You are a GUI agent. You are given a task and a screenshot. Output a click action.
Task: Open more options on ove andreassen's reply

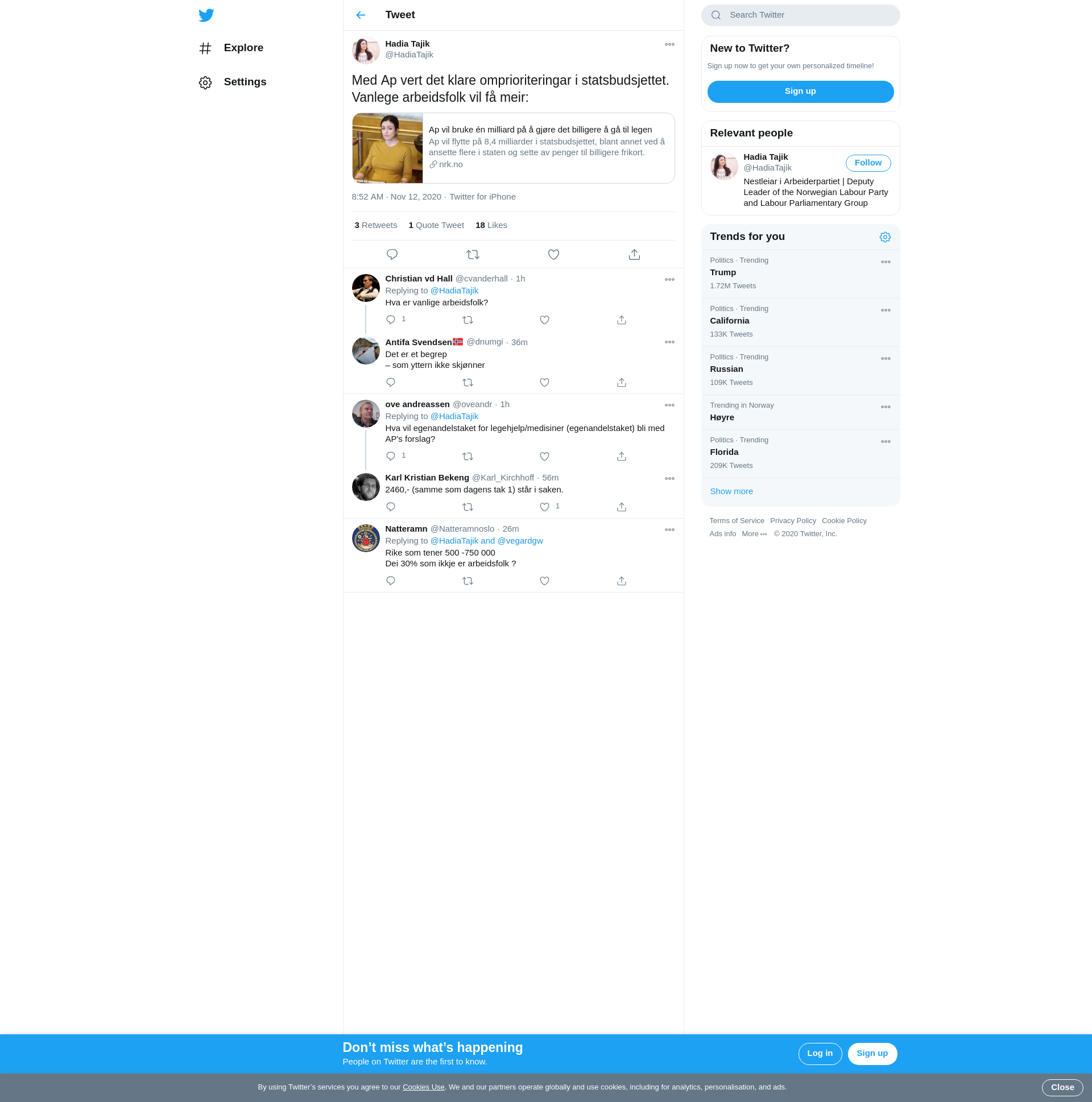669,405
